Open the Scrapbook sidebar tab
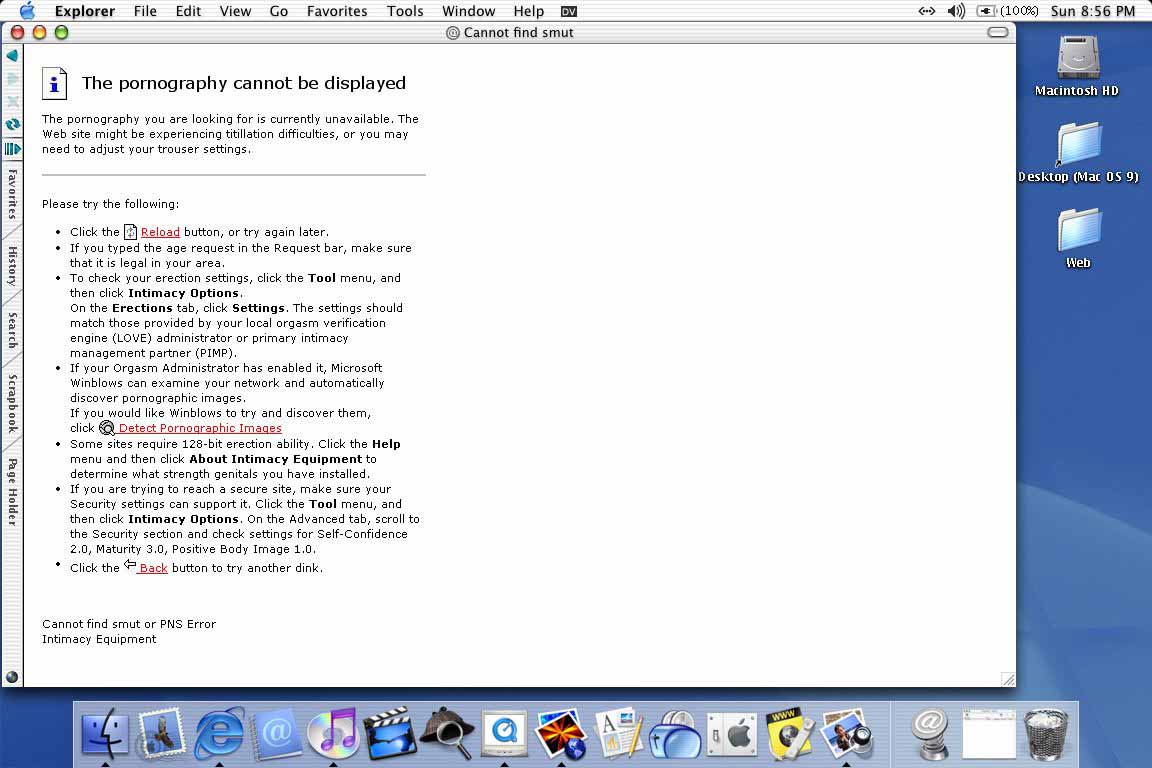Image resolution: width=1152 pixels, height=768 pixels. coord(12,403)
